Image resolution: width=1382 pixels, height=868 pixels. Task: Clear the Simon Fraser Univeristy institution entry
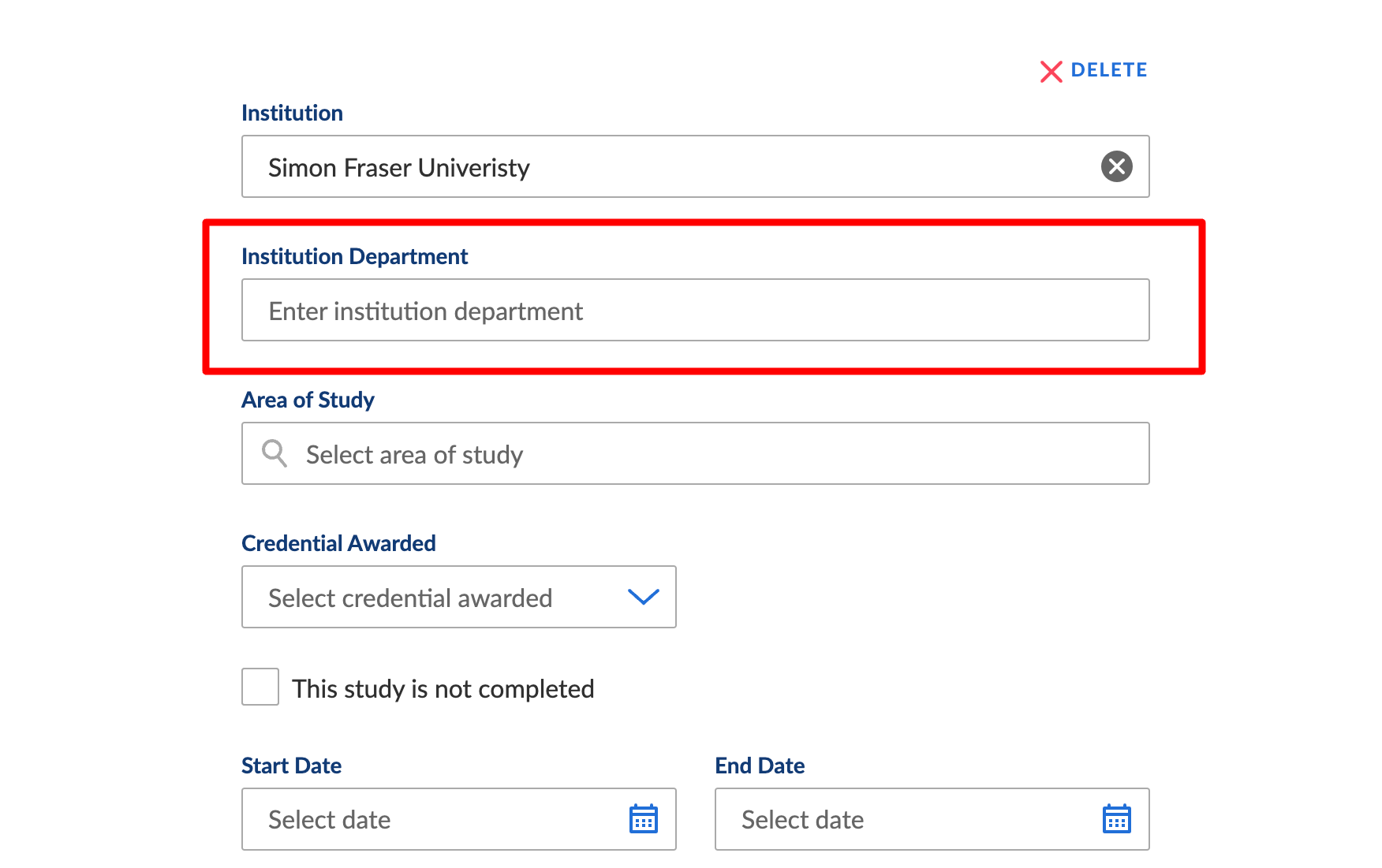(x=1116, y=166)
